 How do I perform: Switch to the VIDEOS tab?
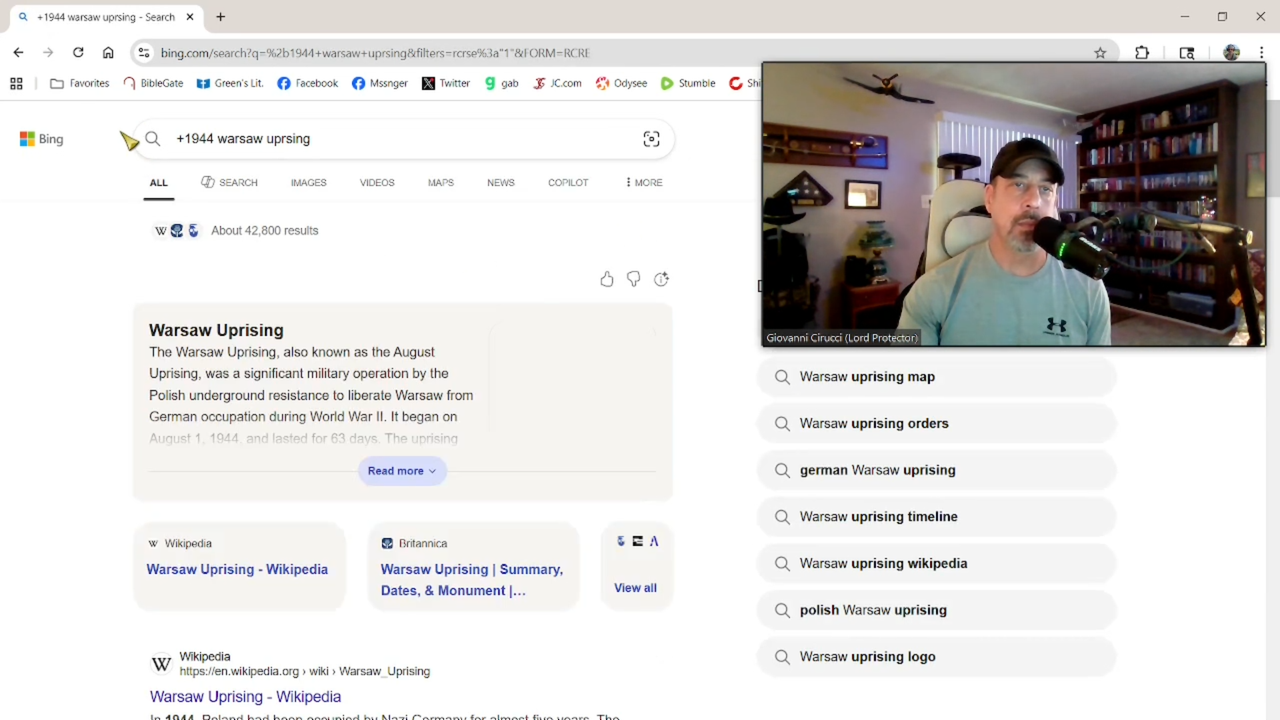(x=377, y=182)
